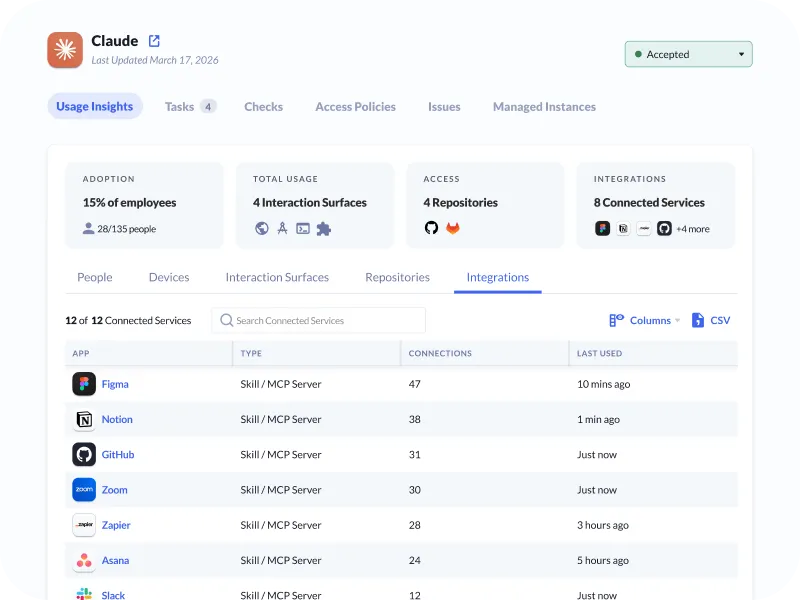Open the Notion app link

coord(117,419)
